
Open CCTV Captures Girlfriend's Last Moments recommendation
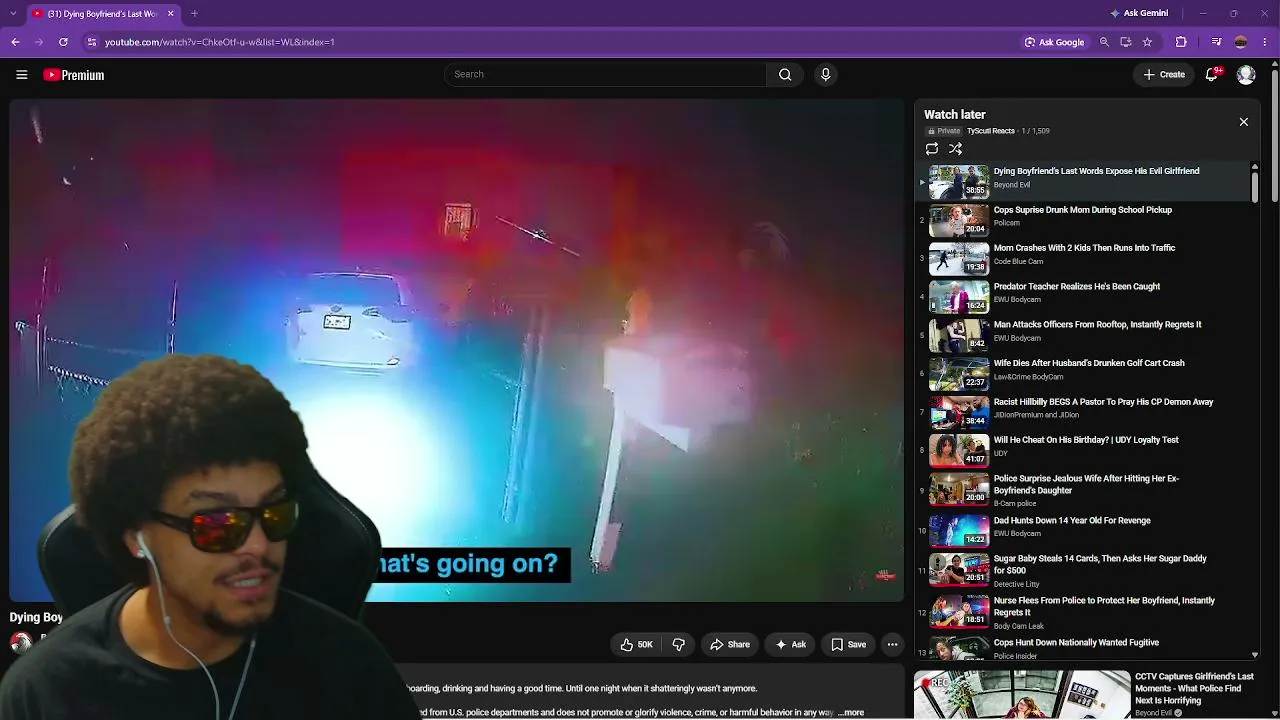pyautogui.click(x=1194, y=688)
